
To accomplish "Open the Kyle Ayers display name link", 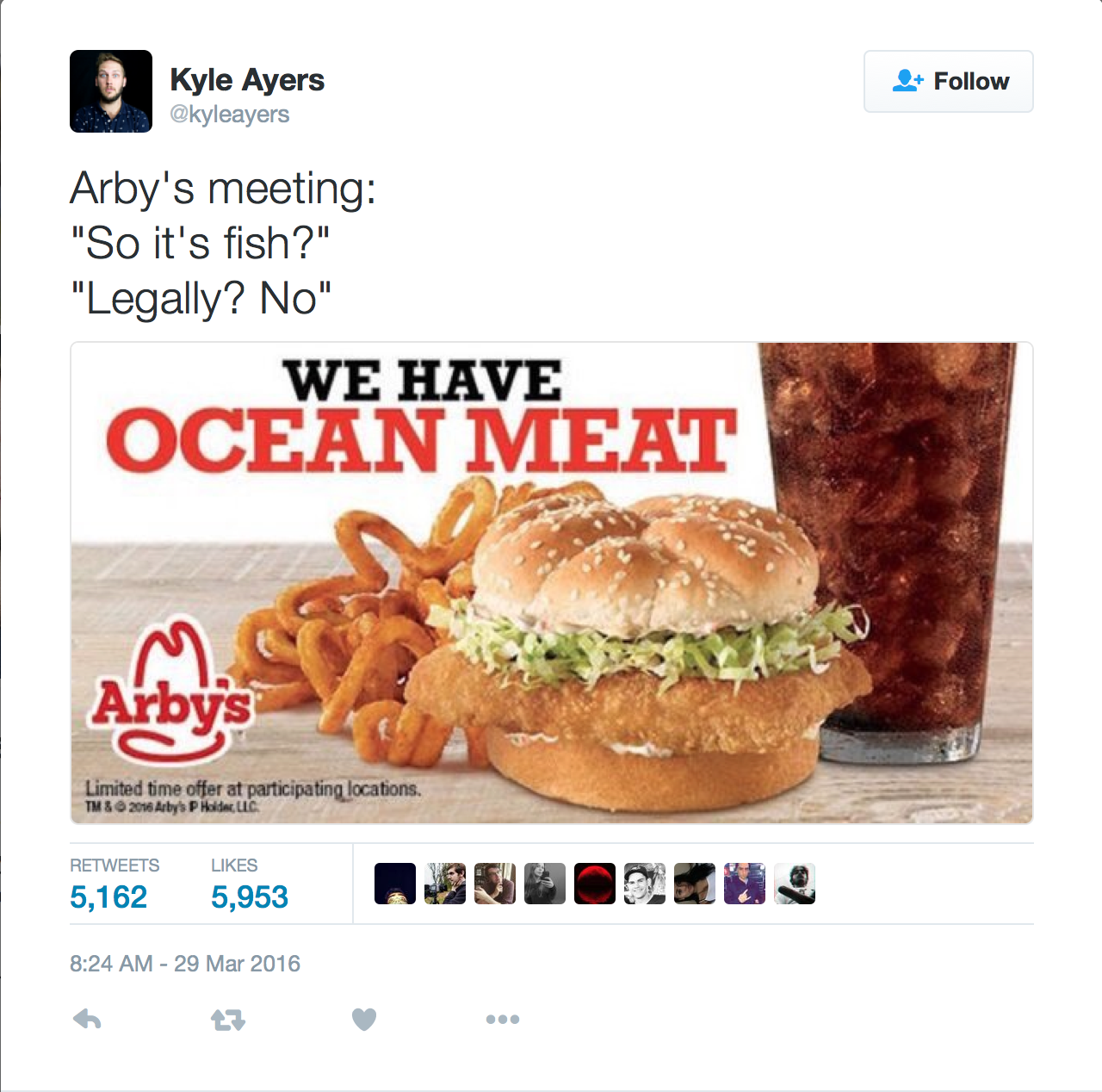I will click(x=247, y=79).
